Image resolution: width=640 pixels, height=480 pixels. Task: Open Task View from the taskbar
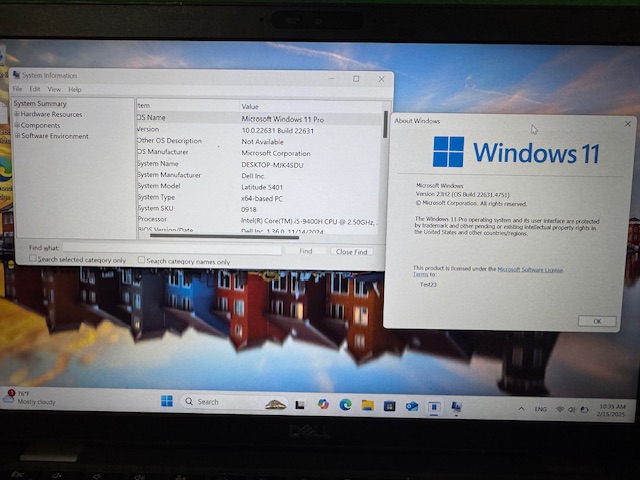300,404
